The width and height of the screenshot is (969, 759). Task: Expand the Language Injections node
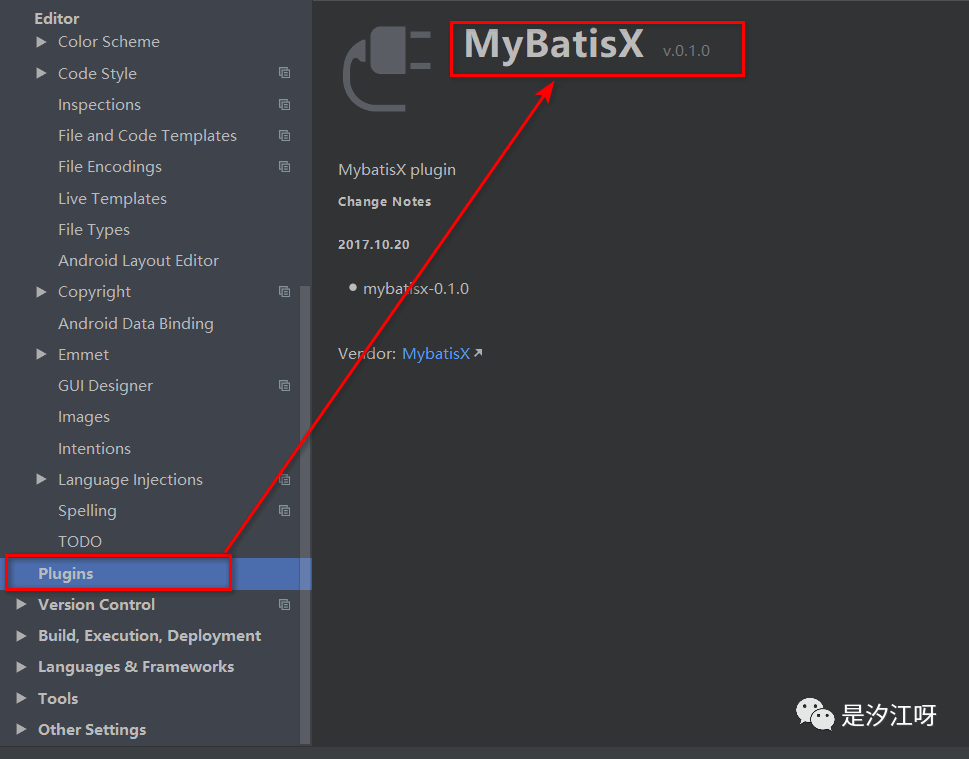click(x=41, y=479)
